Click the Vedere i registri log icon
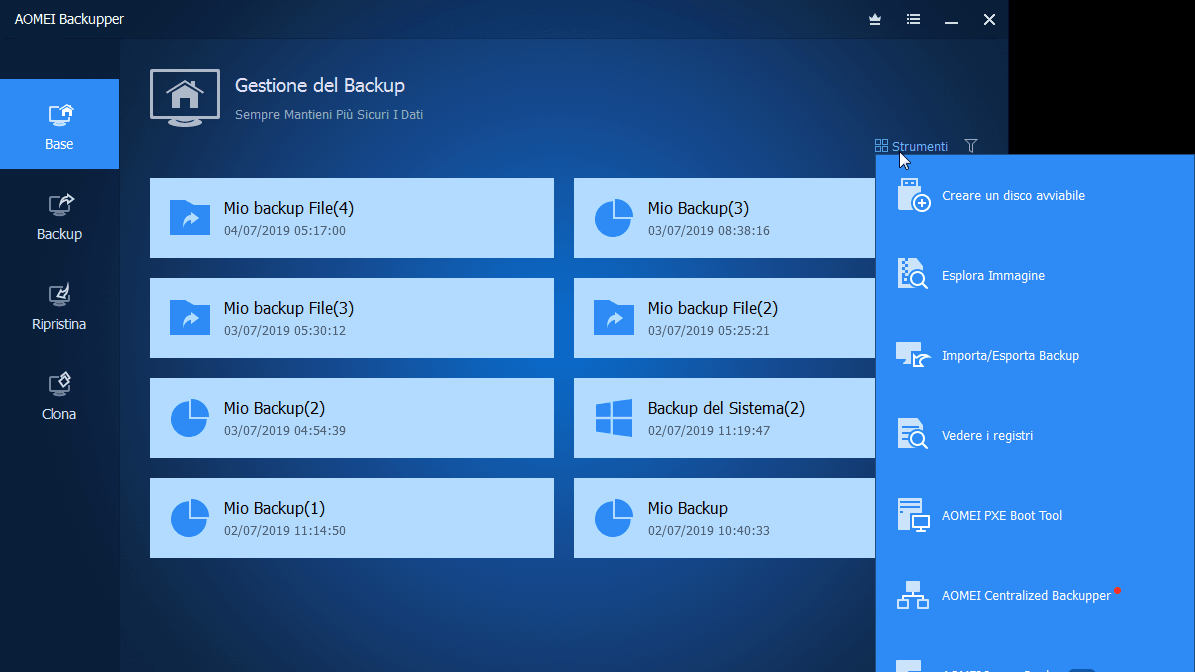 pos(913,436)
